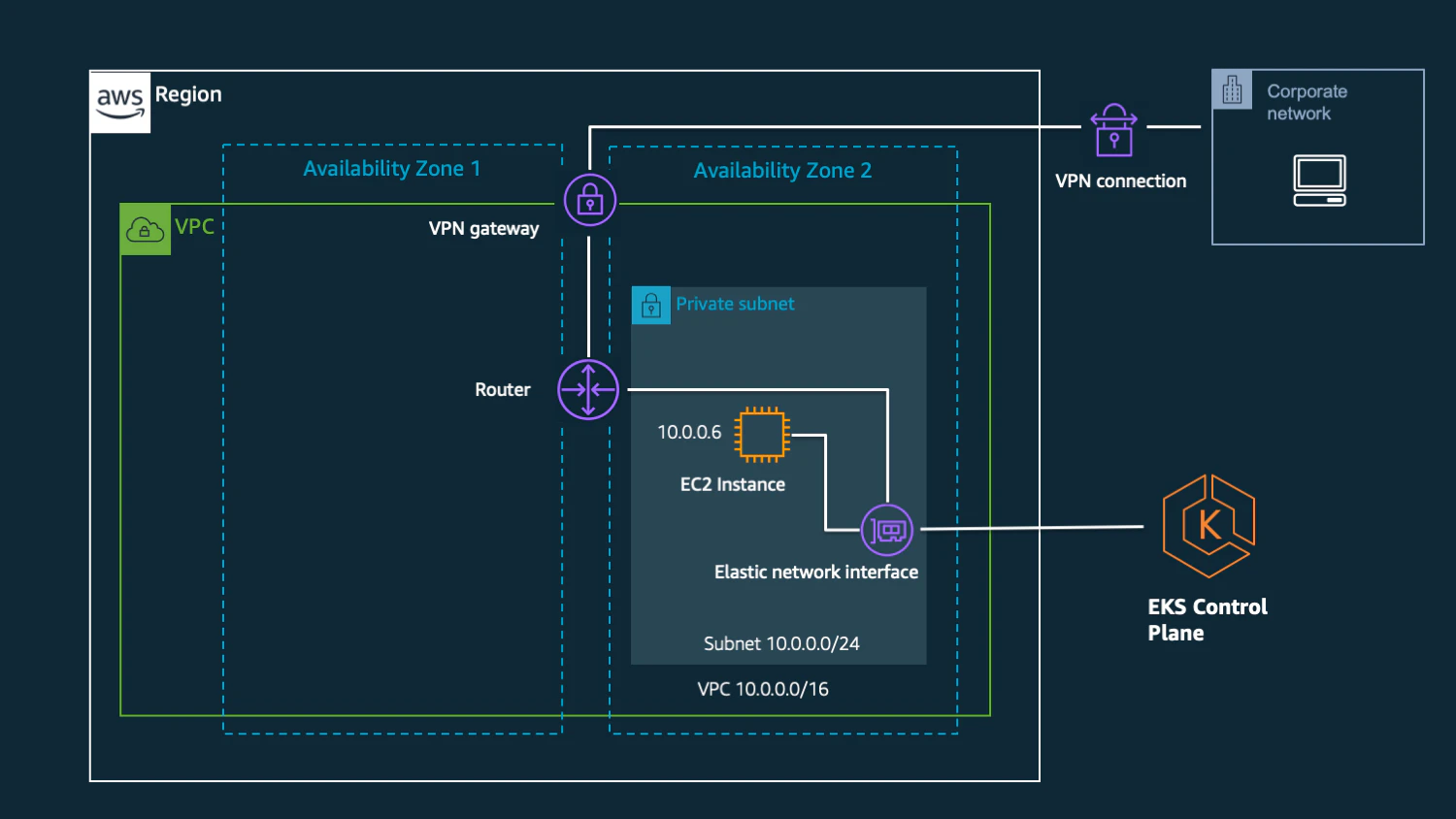Select the EKS Control Plane icon
Screen dimensions: 1456x819
[x=1208, y=526]
